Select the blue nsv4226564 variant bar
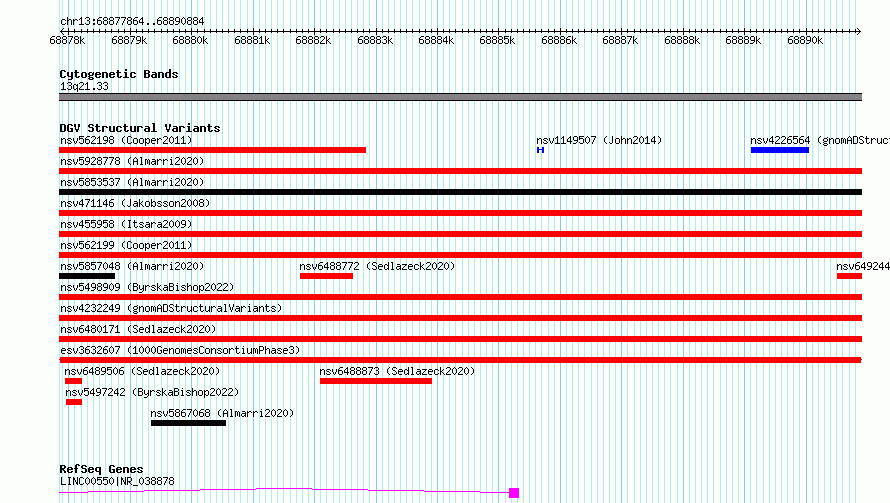890x503 pixels. coord(780,150)
